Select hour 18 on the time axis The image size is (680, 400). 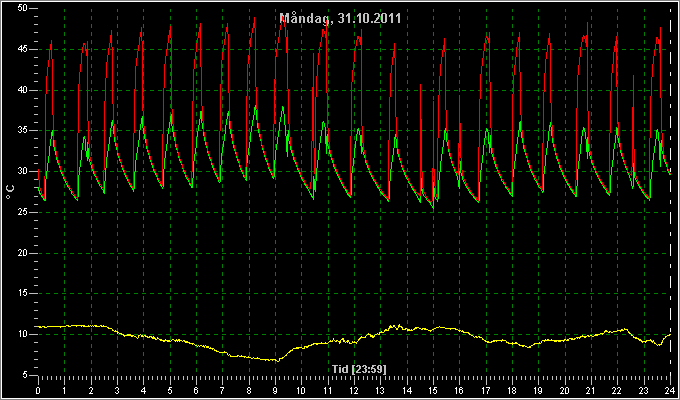pyautogui.click(x=512, y=390)
